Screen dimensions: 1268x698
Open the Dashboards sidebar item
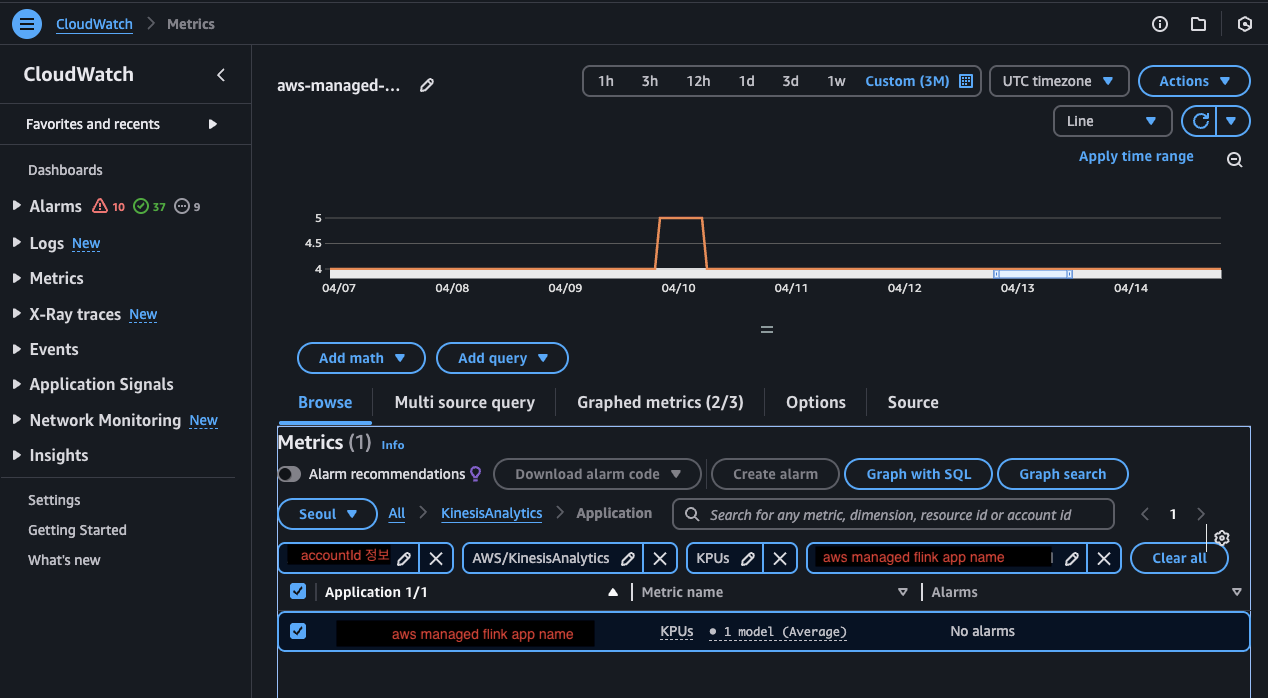click(x=65, y=170)
